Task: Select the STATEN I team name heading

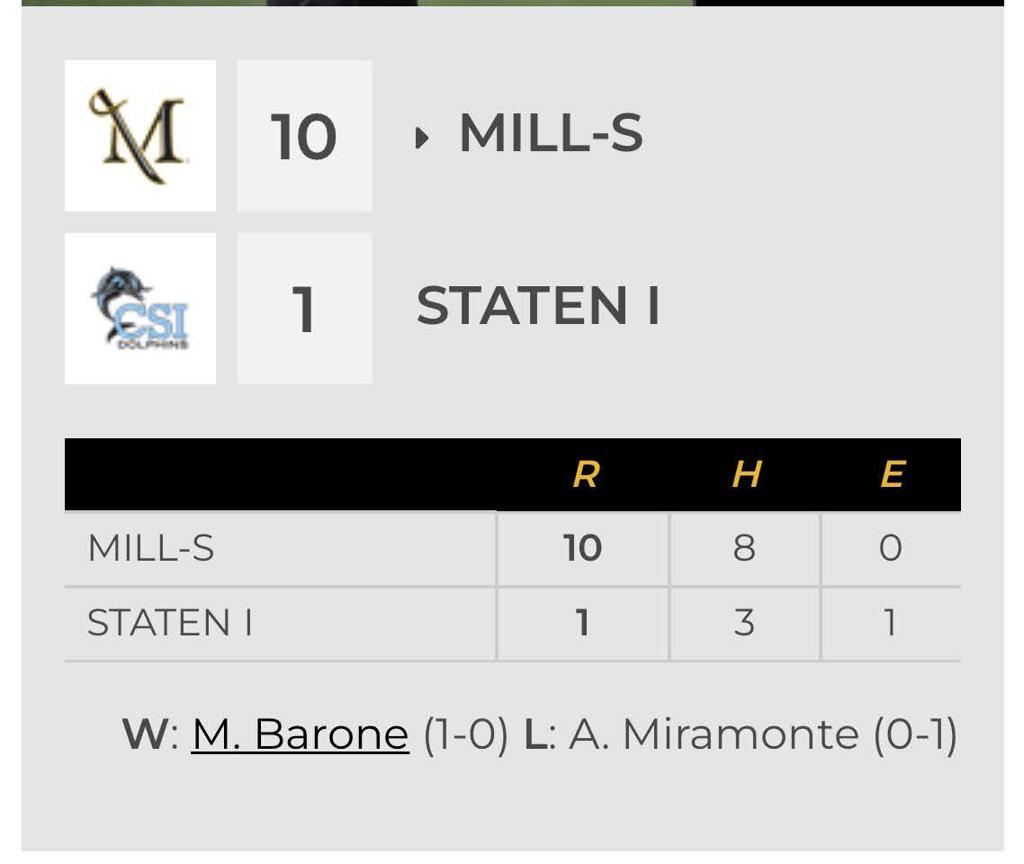Action: coord(538,306)
